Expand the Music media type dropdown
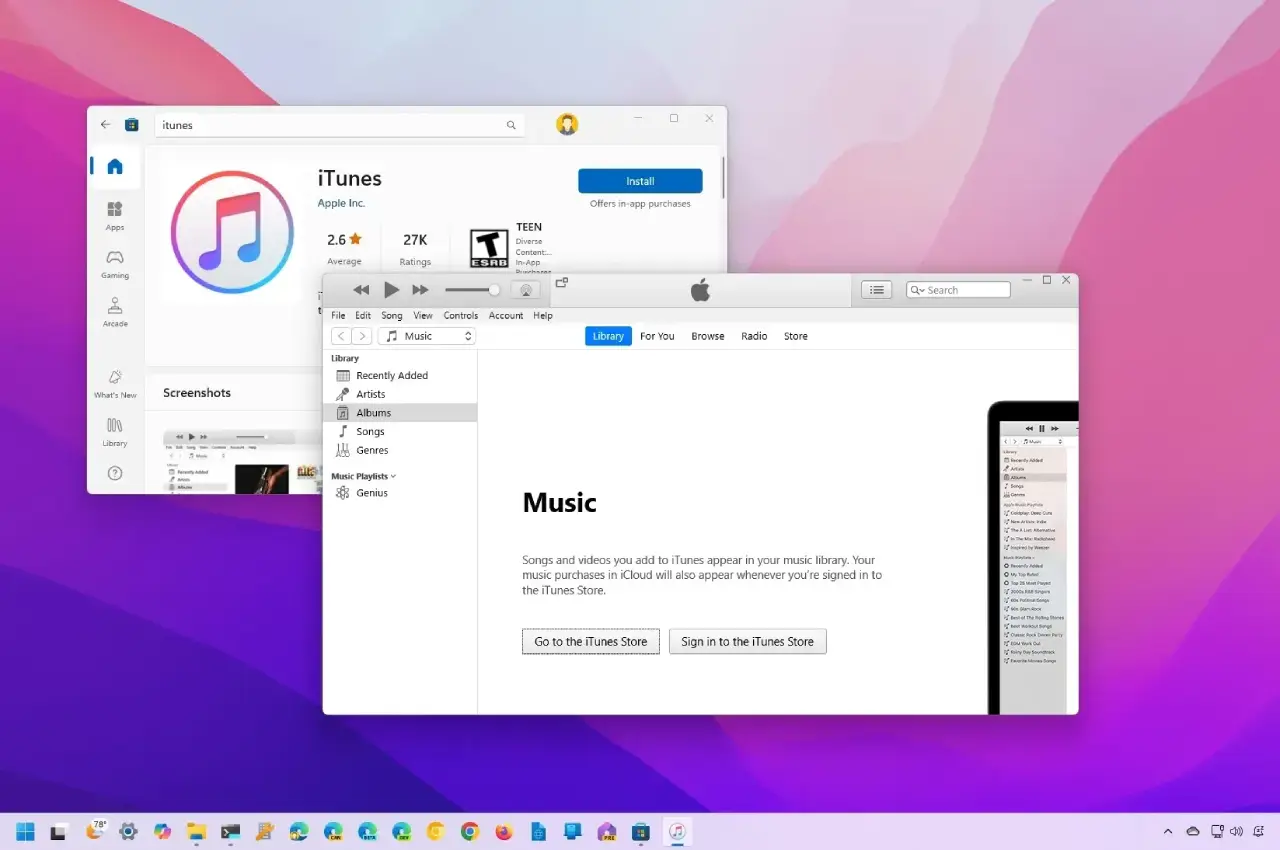This screenshot has width=1280, height=850. tap(427, 336)
